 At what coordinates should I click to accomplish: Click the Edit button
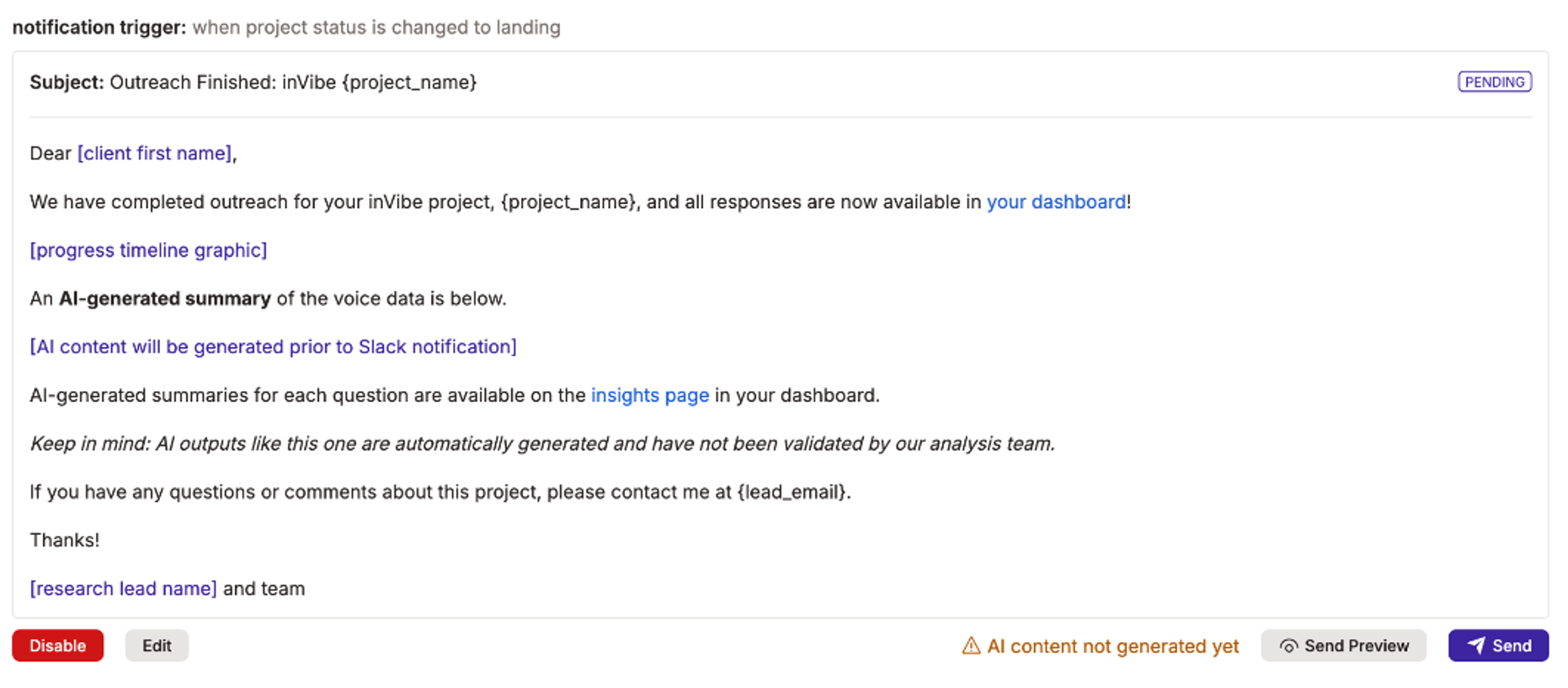click(156, 646)
